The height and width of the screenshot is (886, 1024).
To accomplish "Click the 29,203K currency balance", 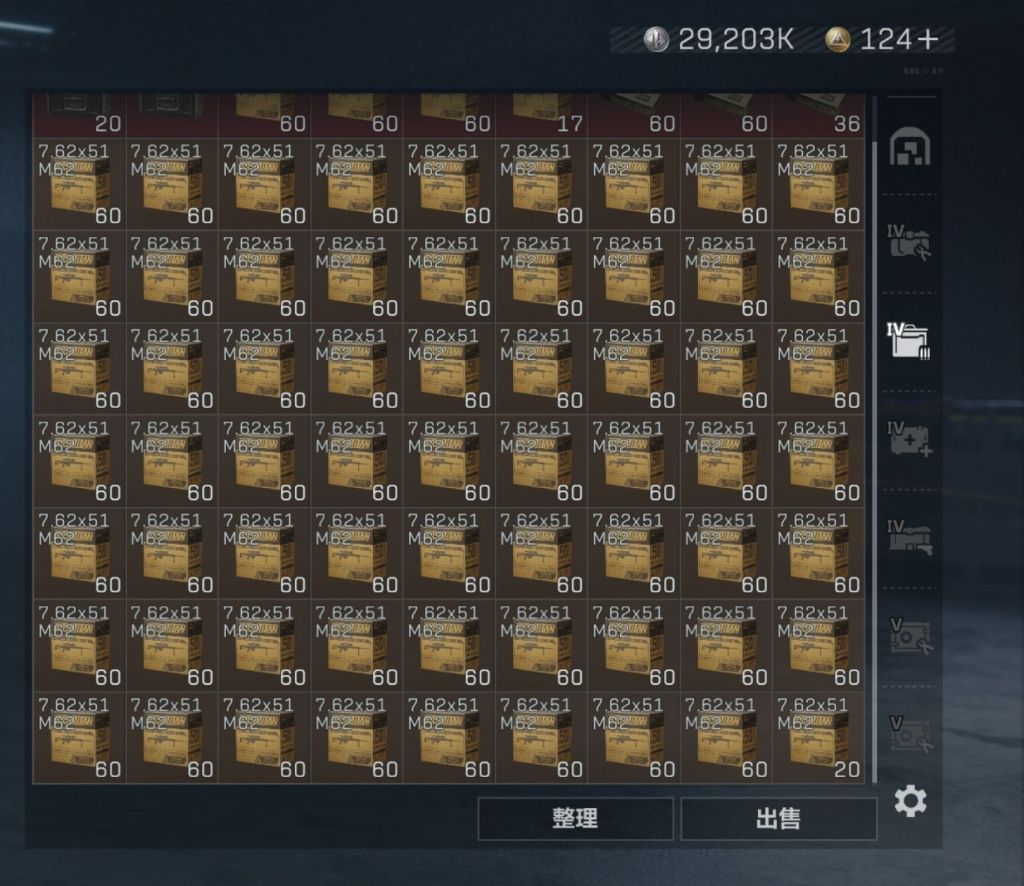I will point(735,40).
